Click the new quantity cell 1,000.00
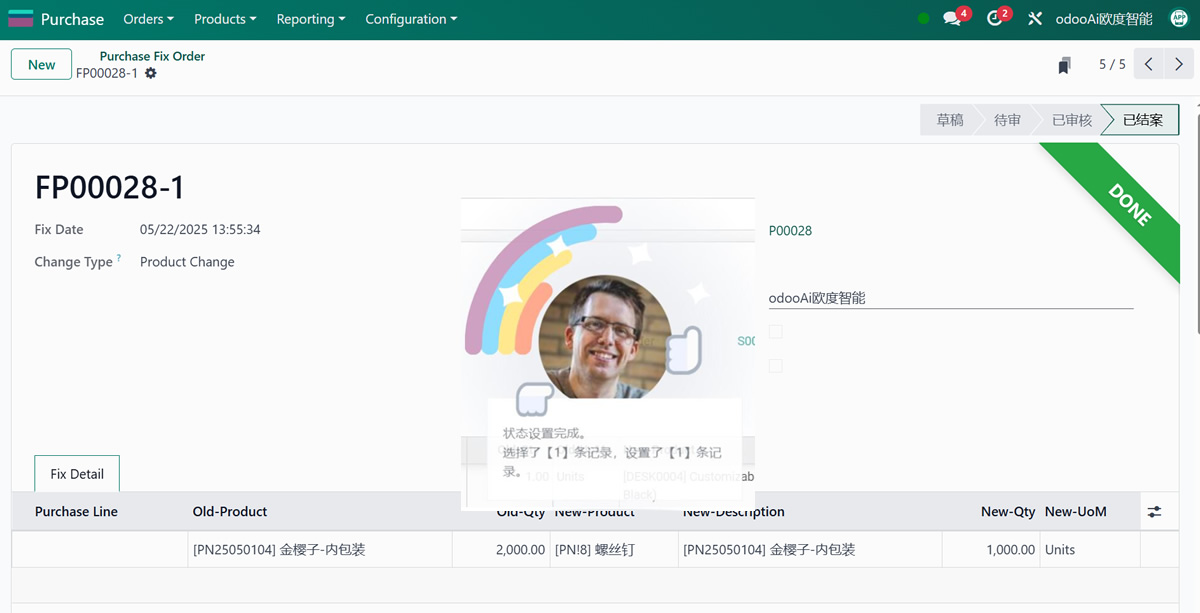The width and height of the screenshot is (1200, 613). click(x=991, y=550)
